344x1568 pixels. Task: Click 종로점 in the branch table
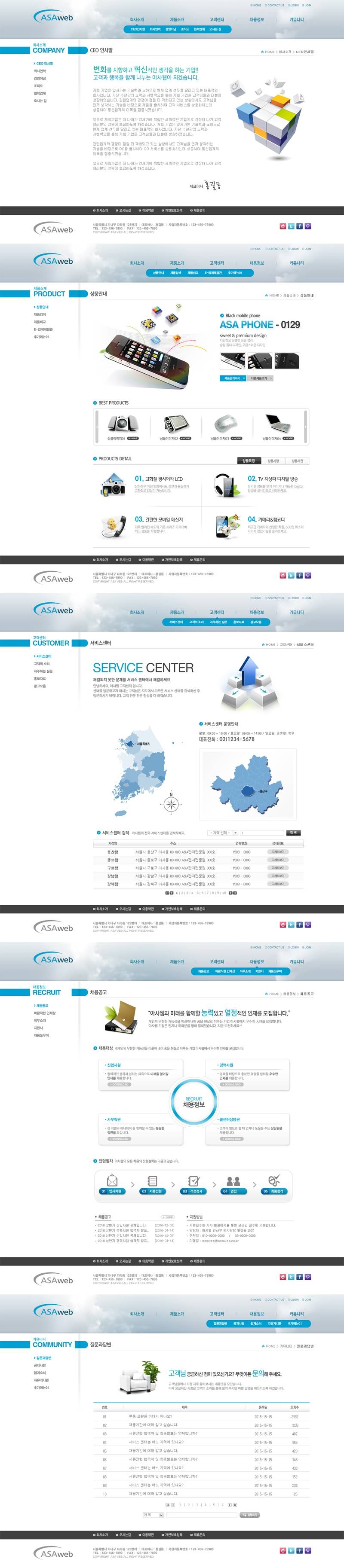[113, 860]
